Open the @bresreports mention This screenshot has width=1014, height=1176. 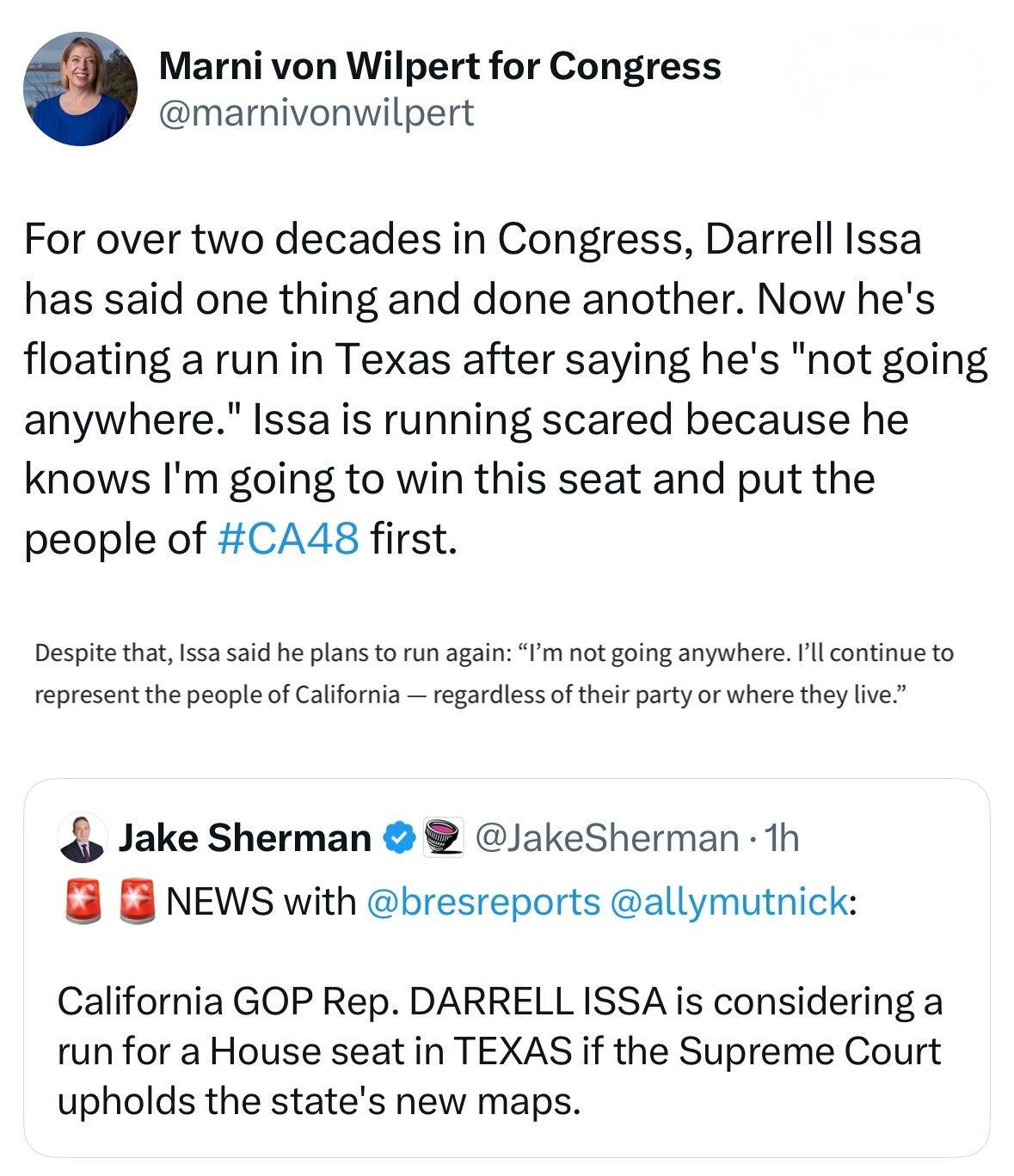coord(482,902)
